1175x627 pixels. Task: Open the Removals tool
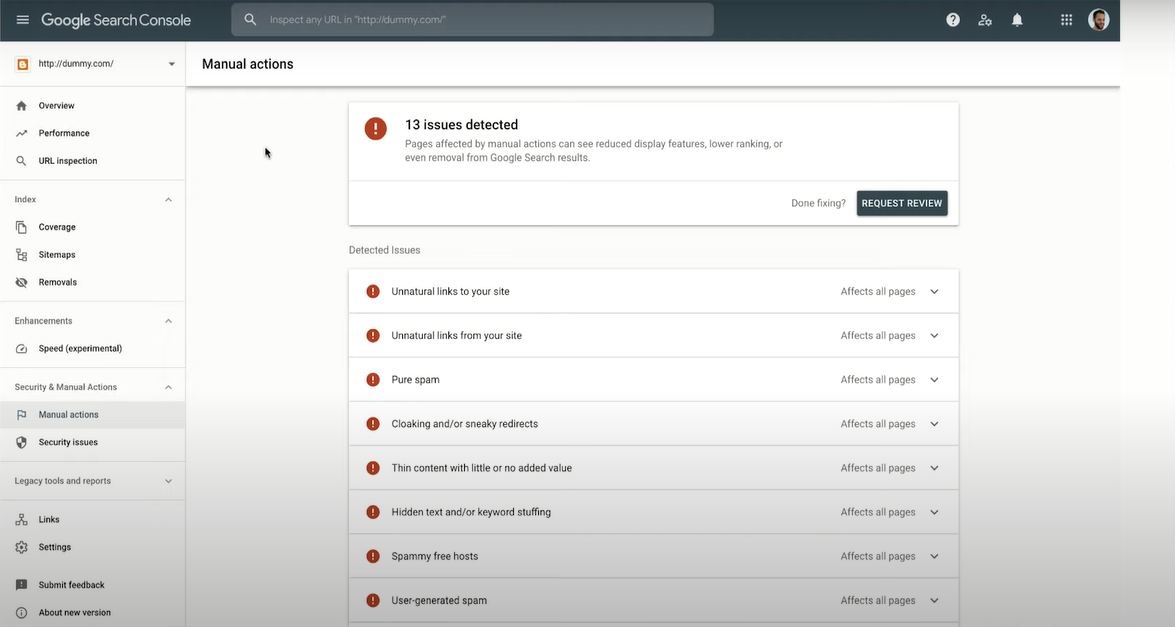click(57, 282)
